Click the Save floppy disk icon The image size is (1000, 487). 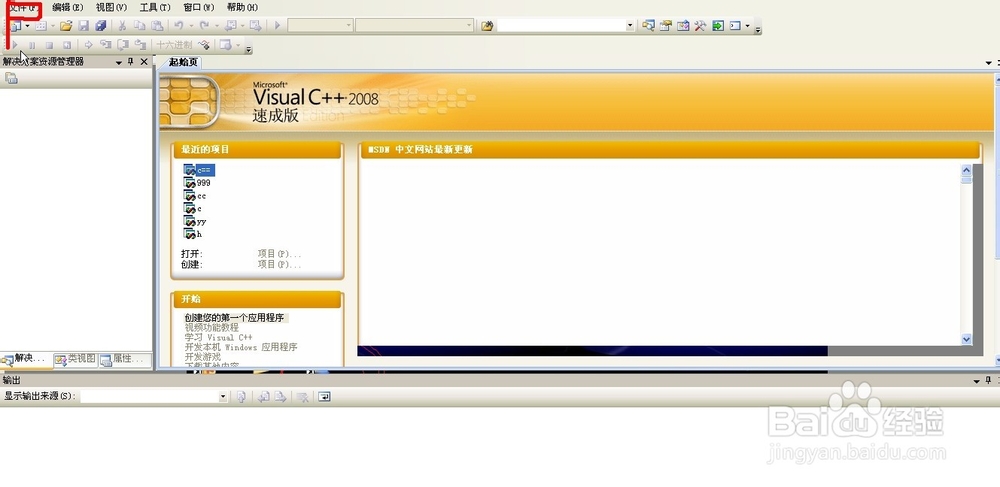[84, 26]
